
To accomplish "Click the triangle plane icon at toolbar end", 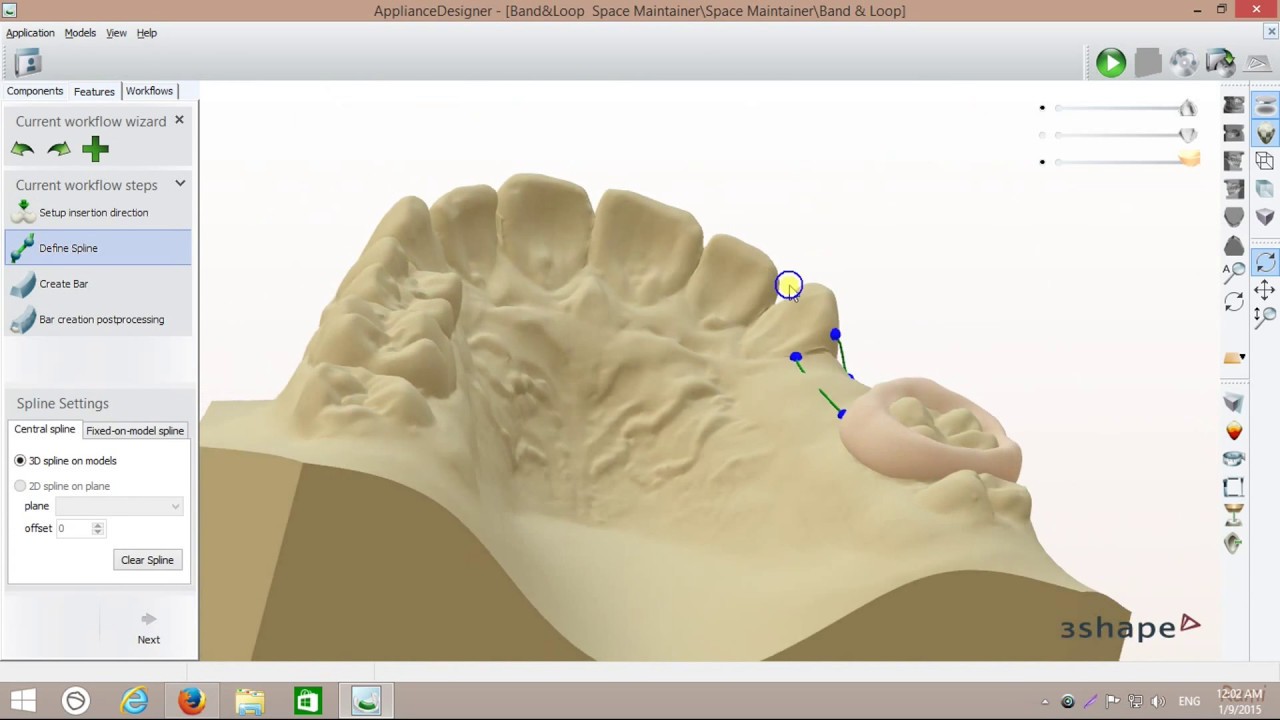I will tap(1256, 63).
